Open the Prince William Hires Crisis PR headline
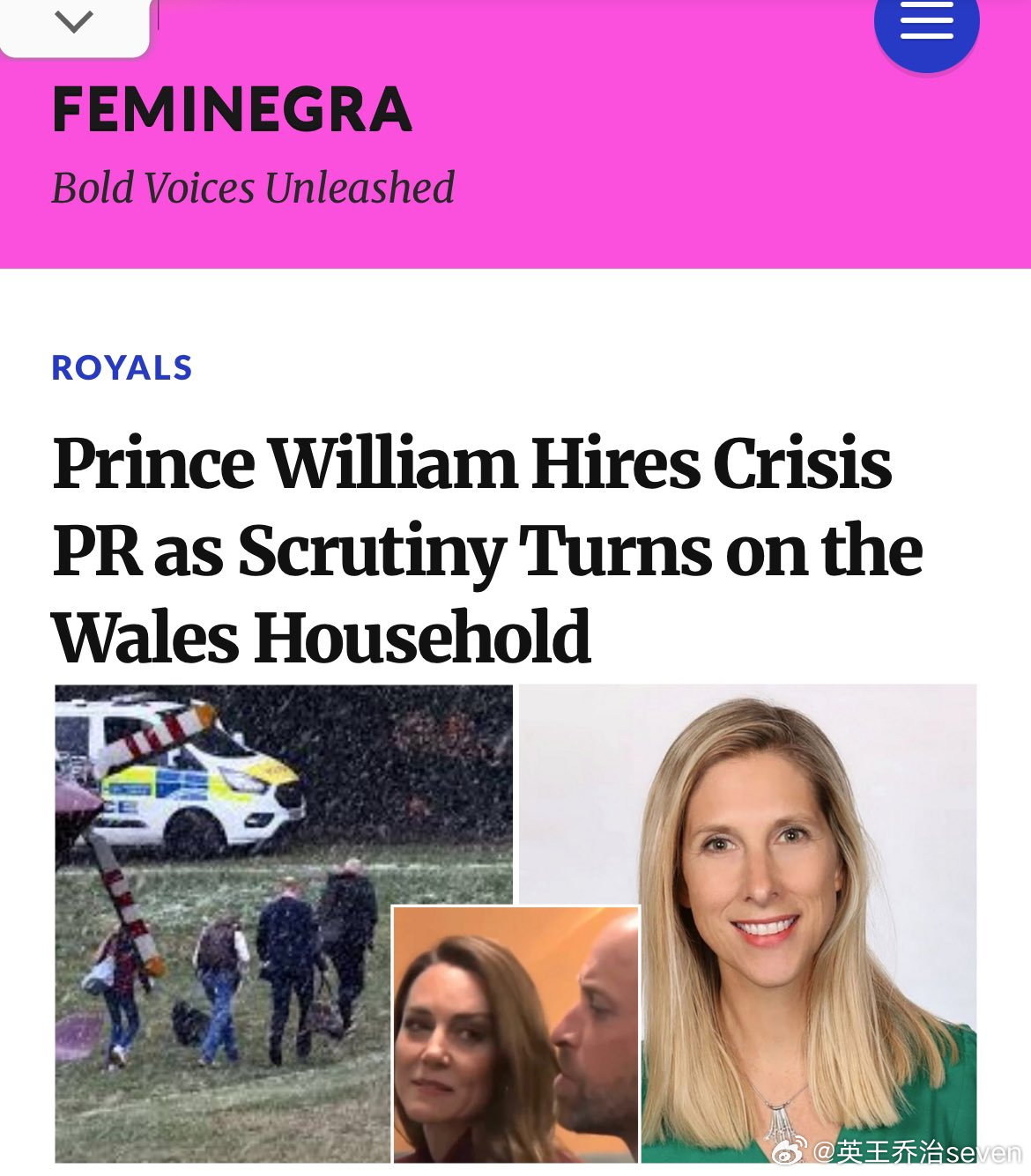The width and height of the screenshot is (1031, 1176). click(x=487, y=550)
